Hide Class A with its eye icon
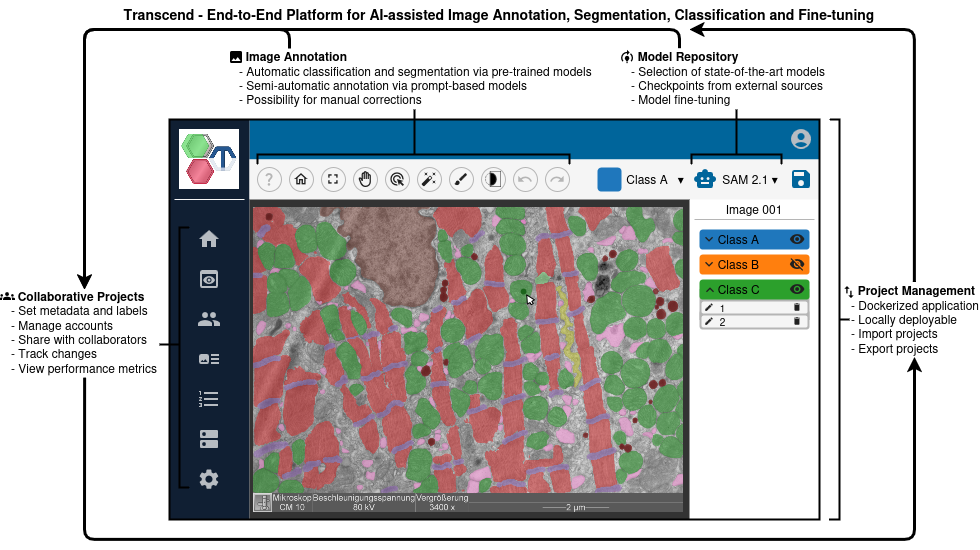 click(x=797, y=240)
